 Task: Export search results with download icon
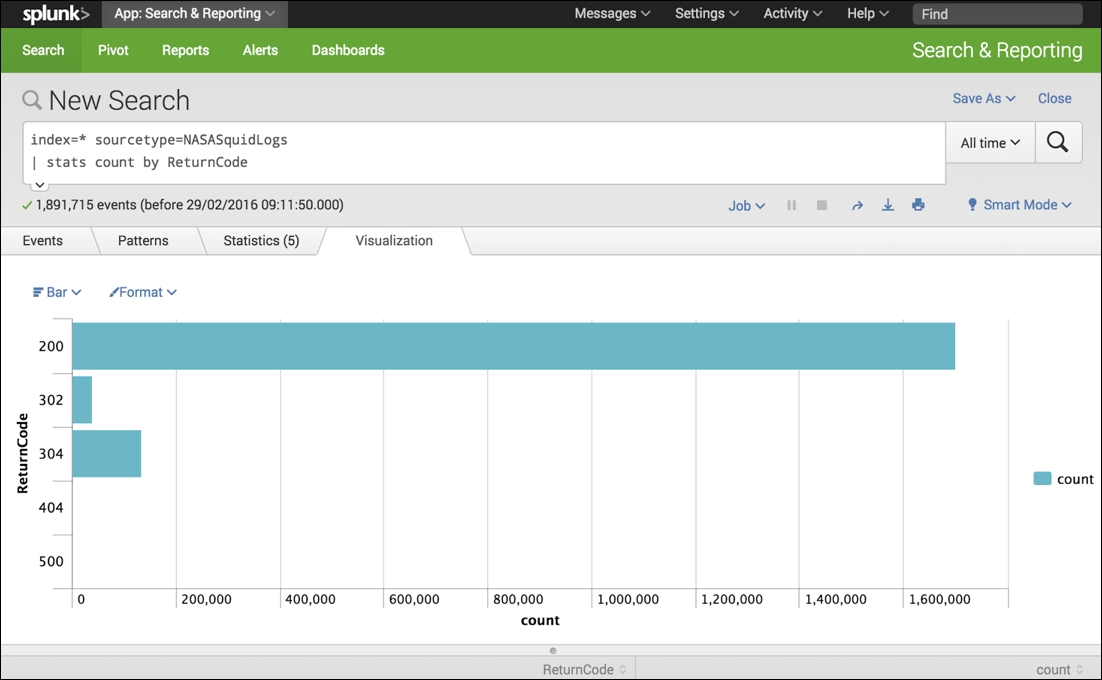click(888, 204)
